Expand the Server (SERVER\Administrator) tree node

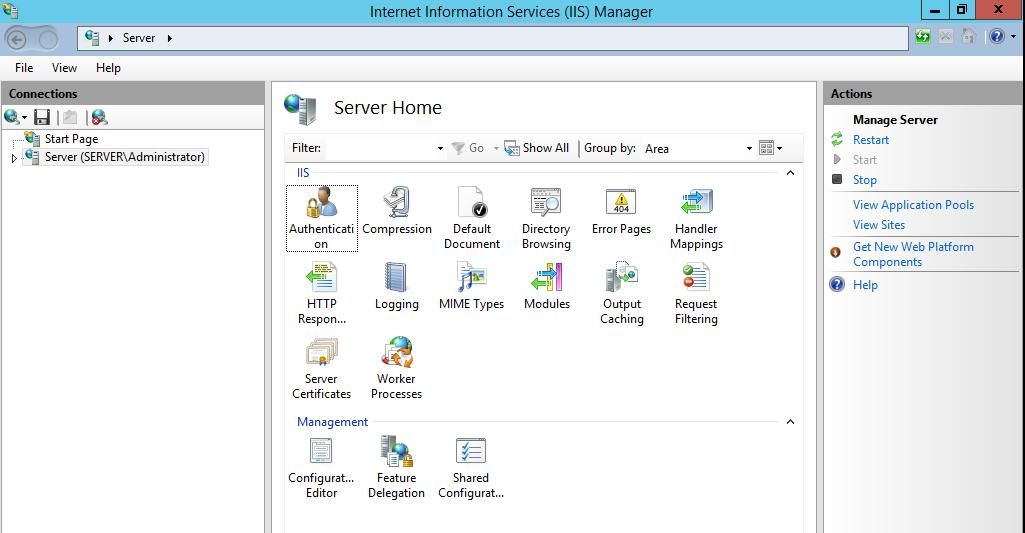click(x=14, y=158)
